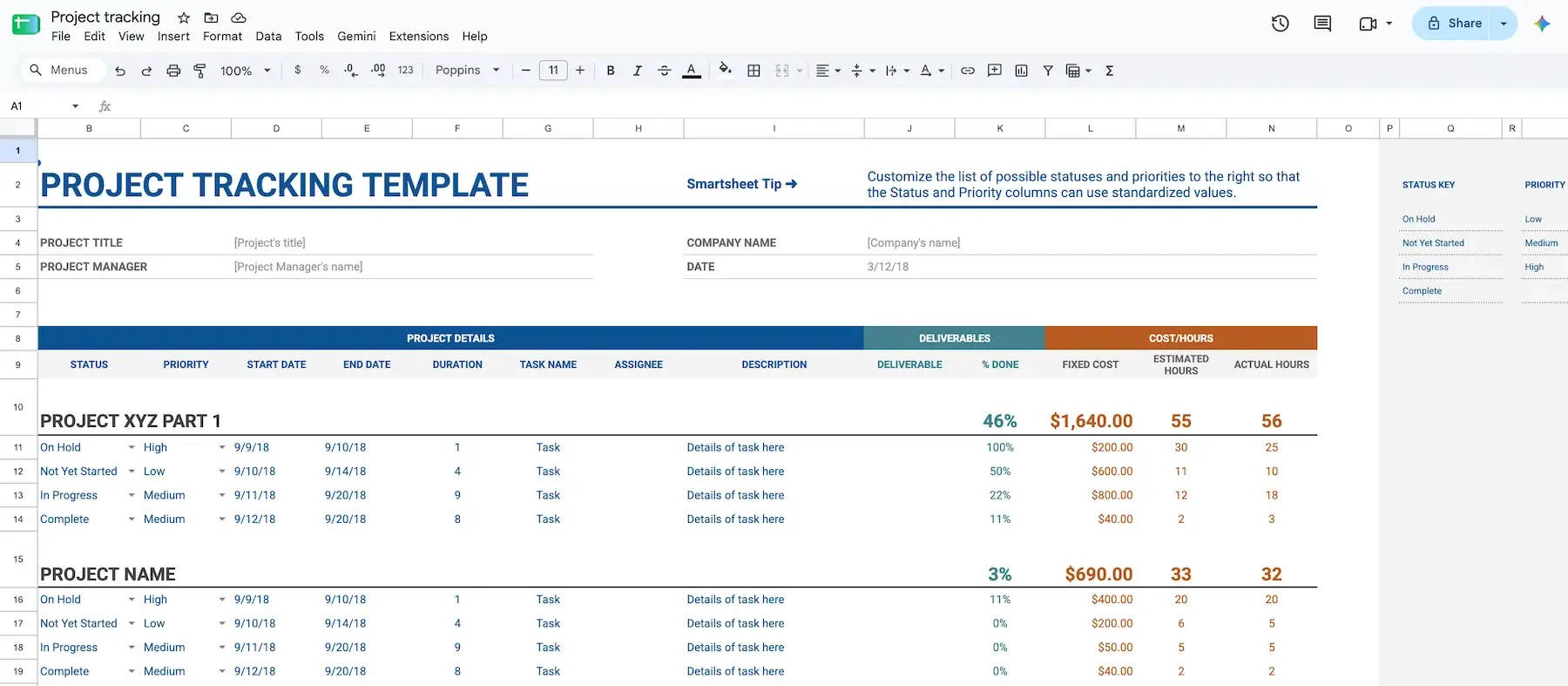
Task: Open the File menu
Action: [x=61, y=36]
